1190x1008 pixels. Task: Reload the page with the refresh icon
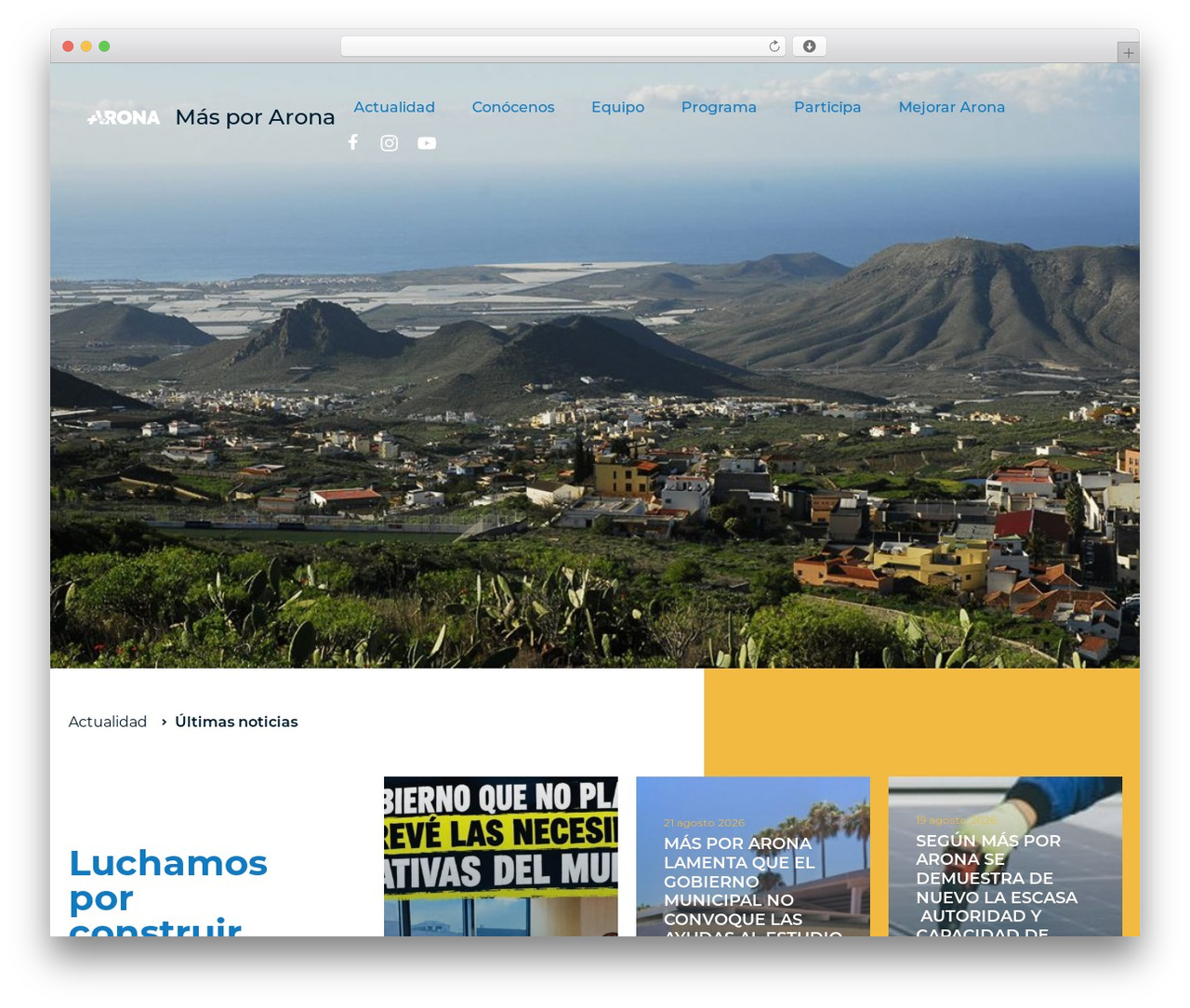click(x=774, y=46)
